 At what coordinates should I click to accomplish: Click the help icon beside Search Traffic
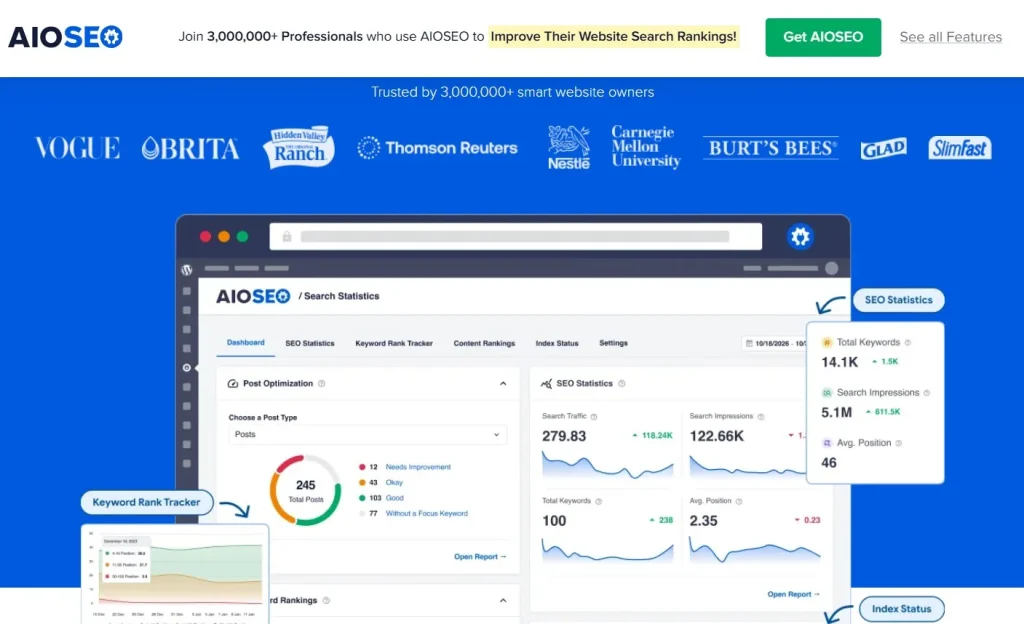[x=594, y=416]
